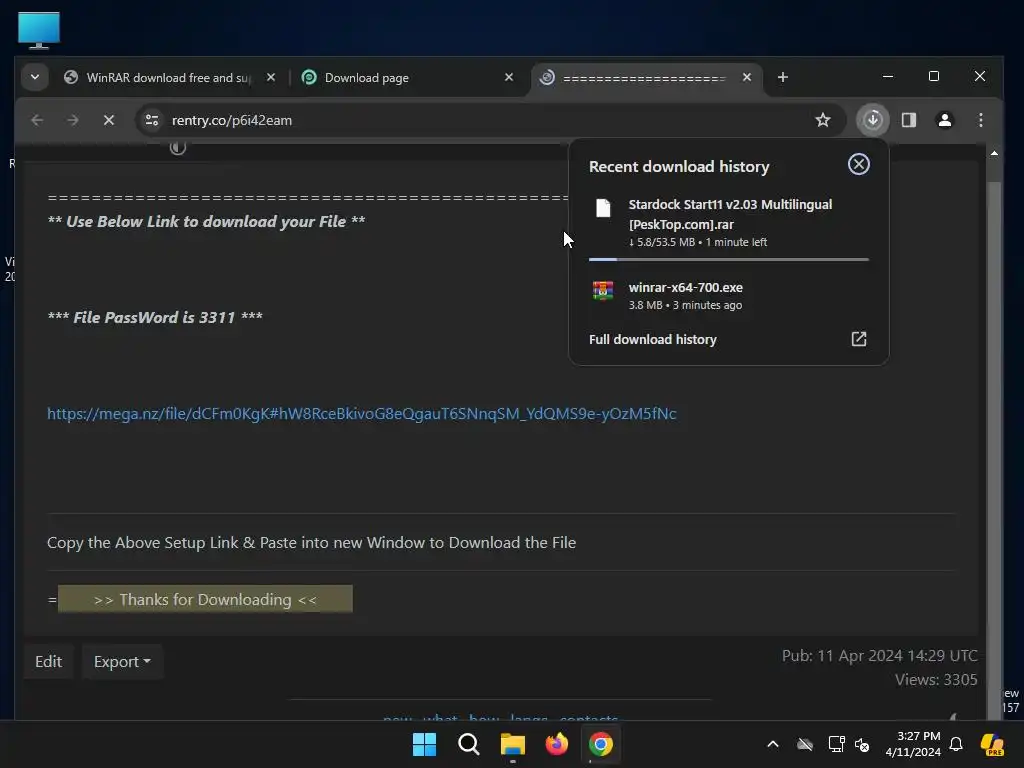Screen dimensions: 1024x768
Task: Open the tab search chevron dropdown
Action: point(35,77)
